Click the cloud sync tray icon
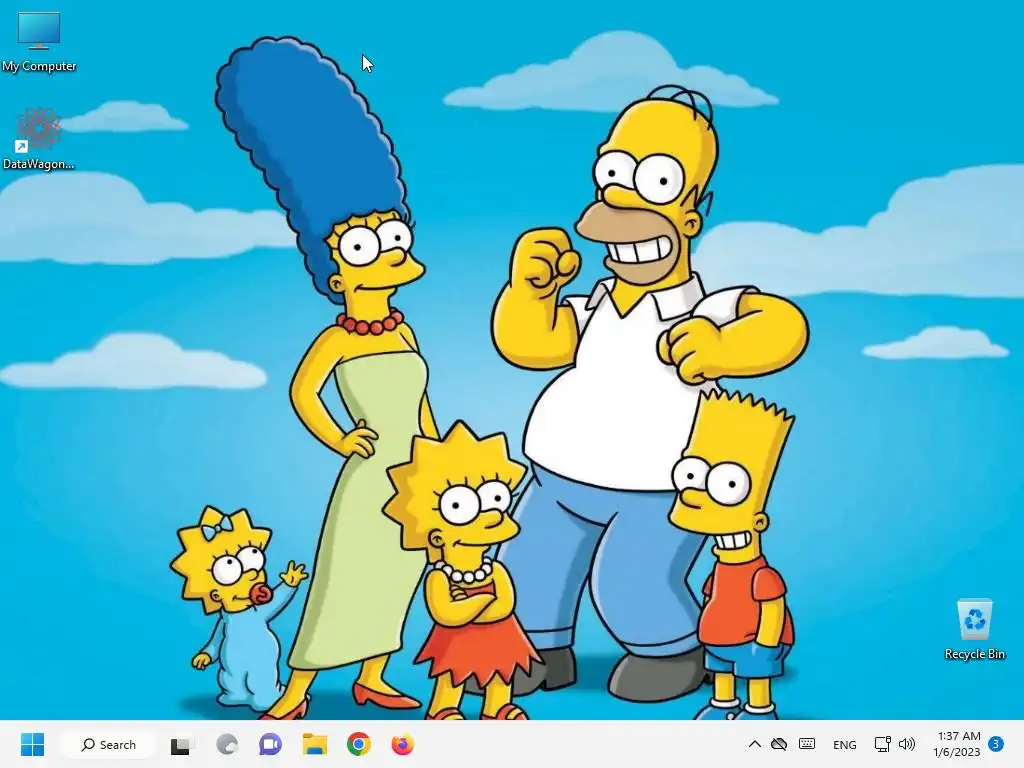The width and height of the screenshot is (1024, 768). point(779,744)
